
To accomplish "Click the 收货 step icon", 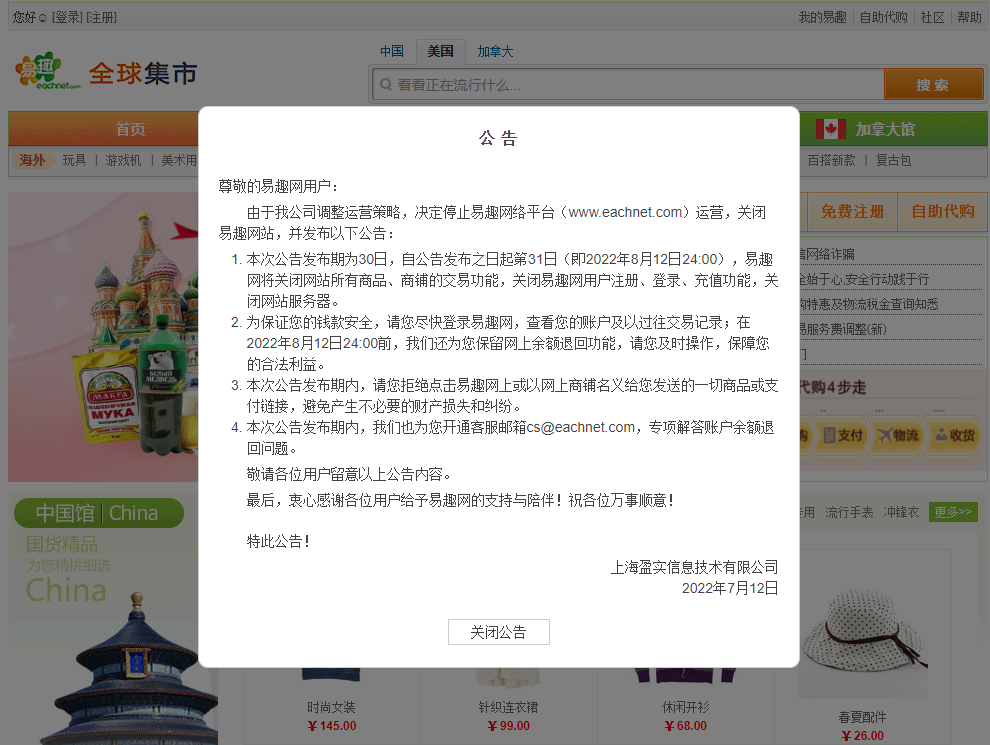I will [x=955, y=435].
